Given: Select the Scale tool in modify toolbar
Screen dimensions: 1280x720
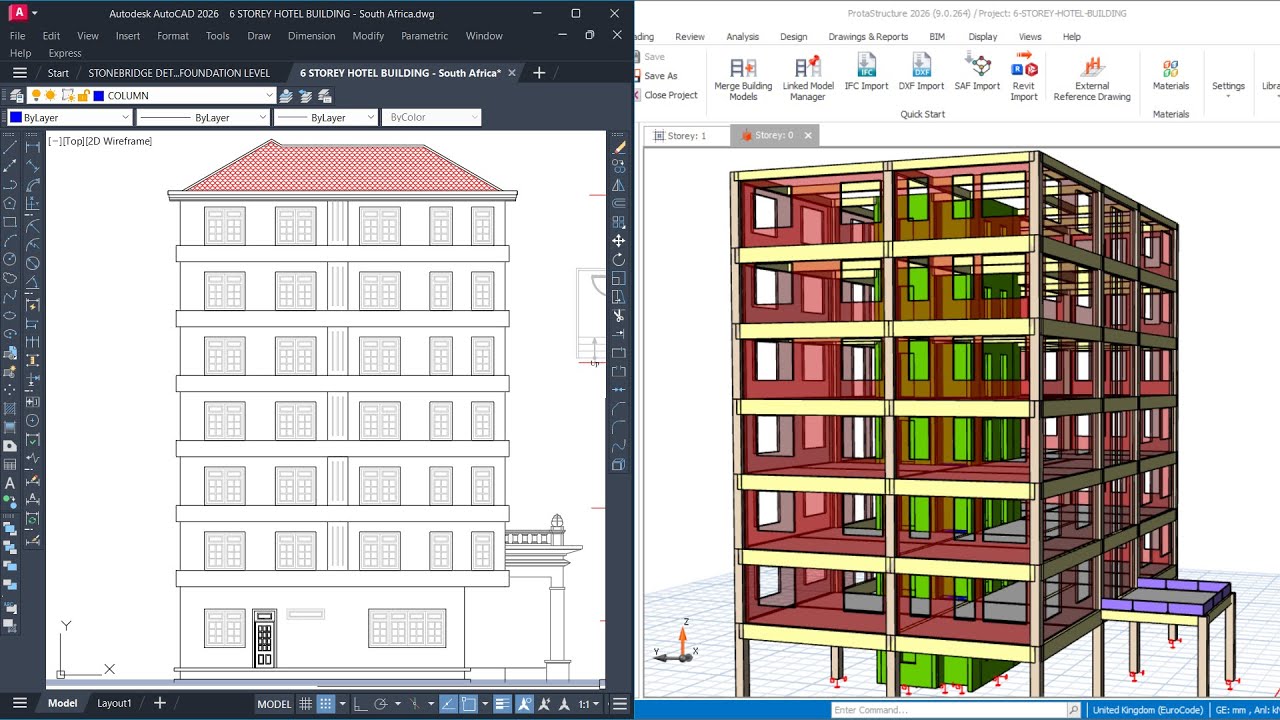Looking at the screenshot, I should 619,278.
